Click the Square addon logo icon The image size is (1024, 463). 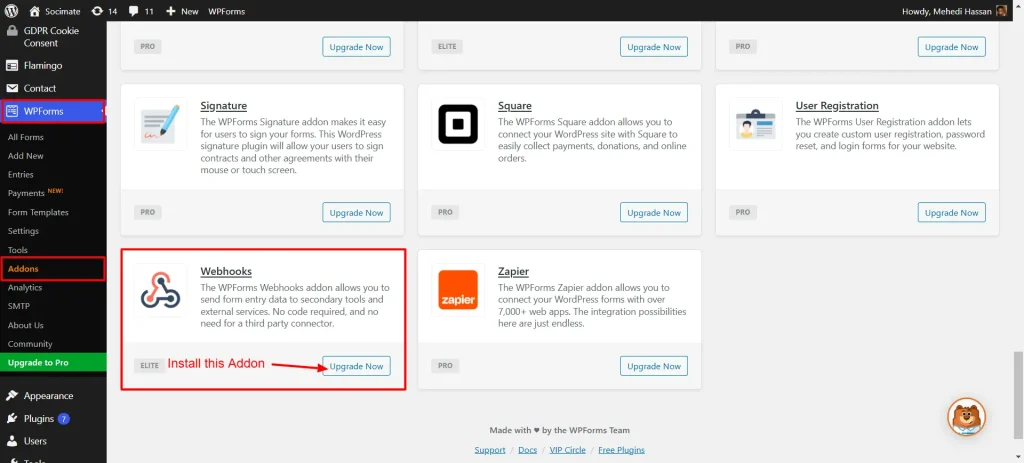click(458, 125)
